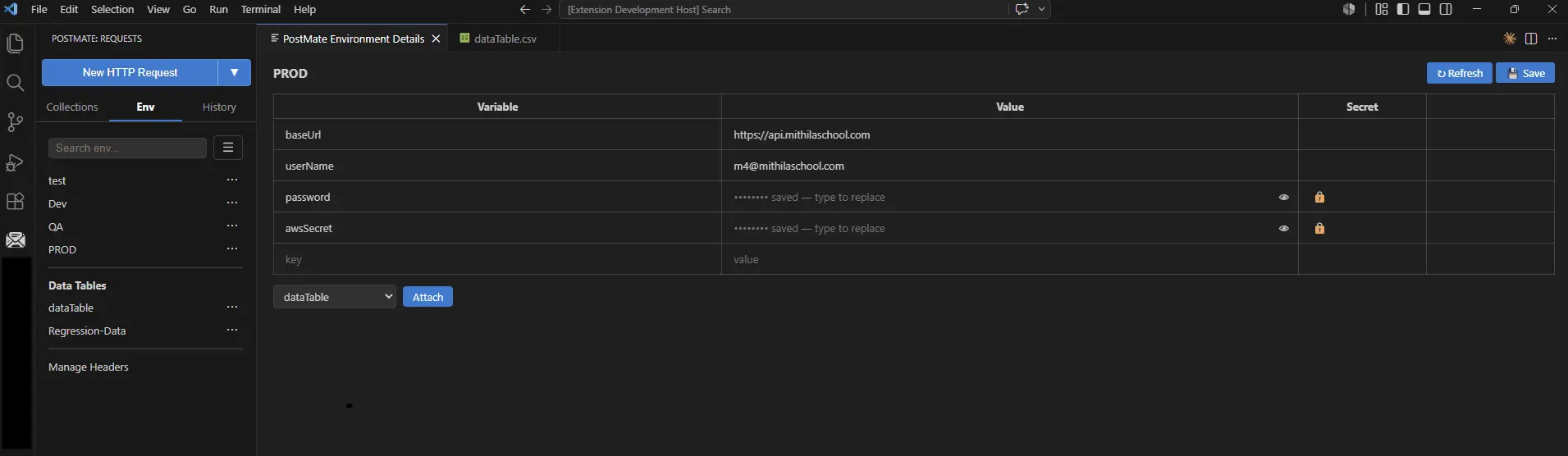Expand the New HTTP Request dropdown arrow

click(235, 72)
